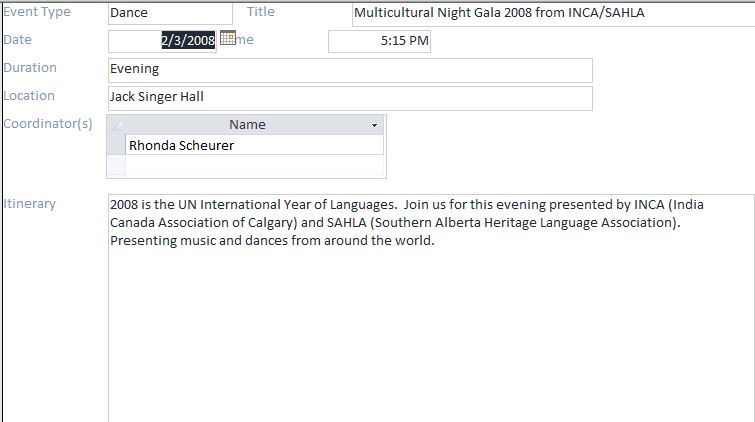Viewport: 755px width, 422px height.
Task: Select the blank row's record selector
Action: 117,166
